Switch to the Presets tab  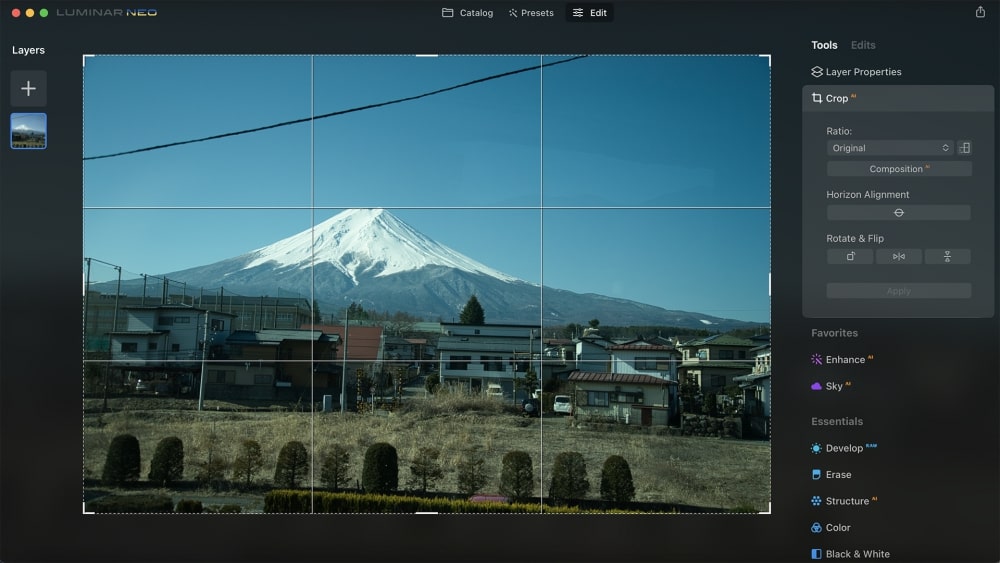tap(530, 13)
